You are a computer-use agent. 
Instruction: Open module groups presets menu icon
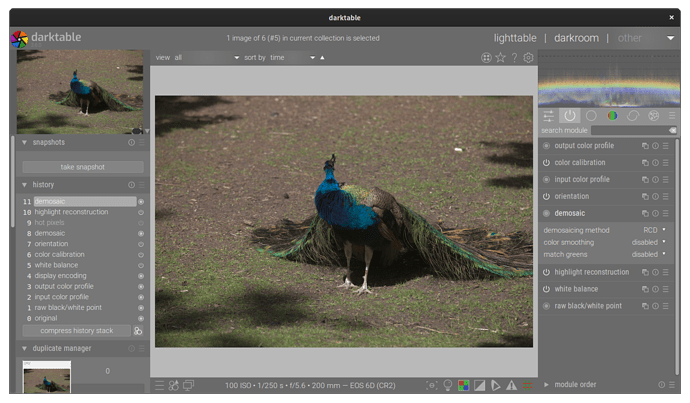[672, 116]
